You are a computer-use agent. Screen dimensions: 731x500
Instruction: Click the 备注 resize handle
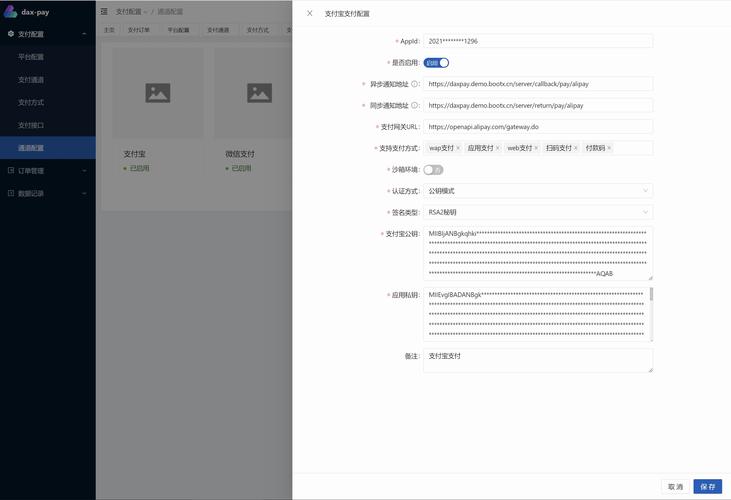[650, 370]
